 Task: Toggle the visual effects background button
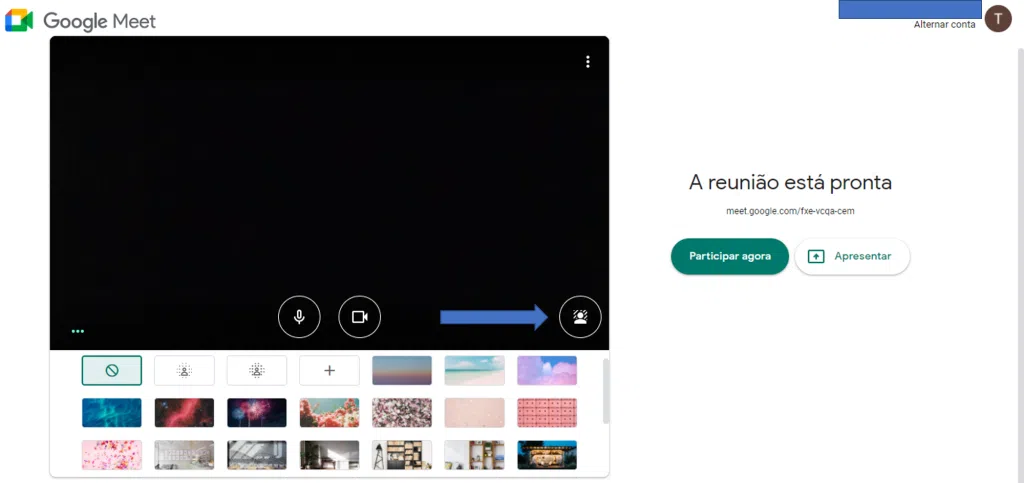[580, 317]
